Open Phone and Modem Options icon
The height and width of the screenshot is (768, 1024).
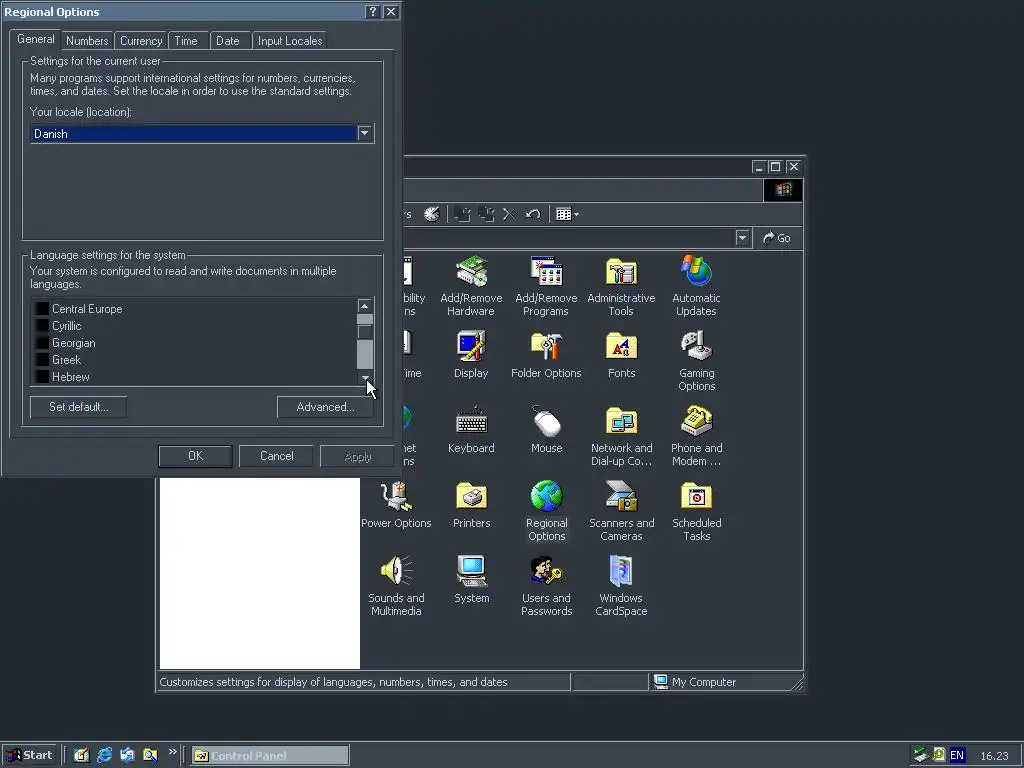(696, 436)
